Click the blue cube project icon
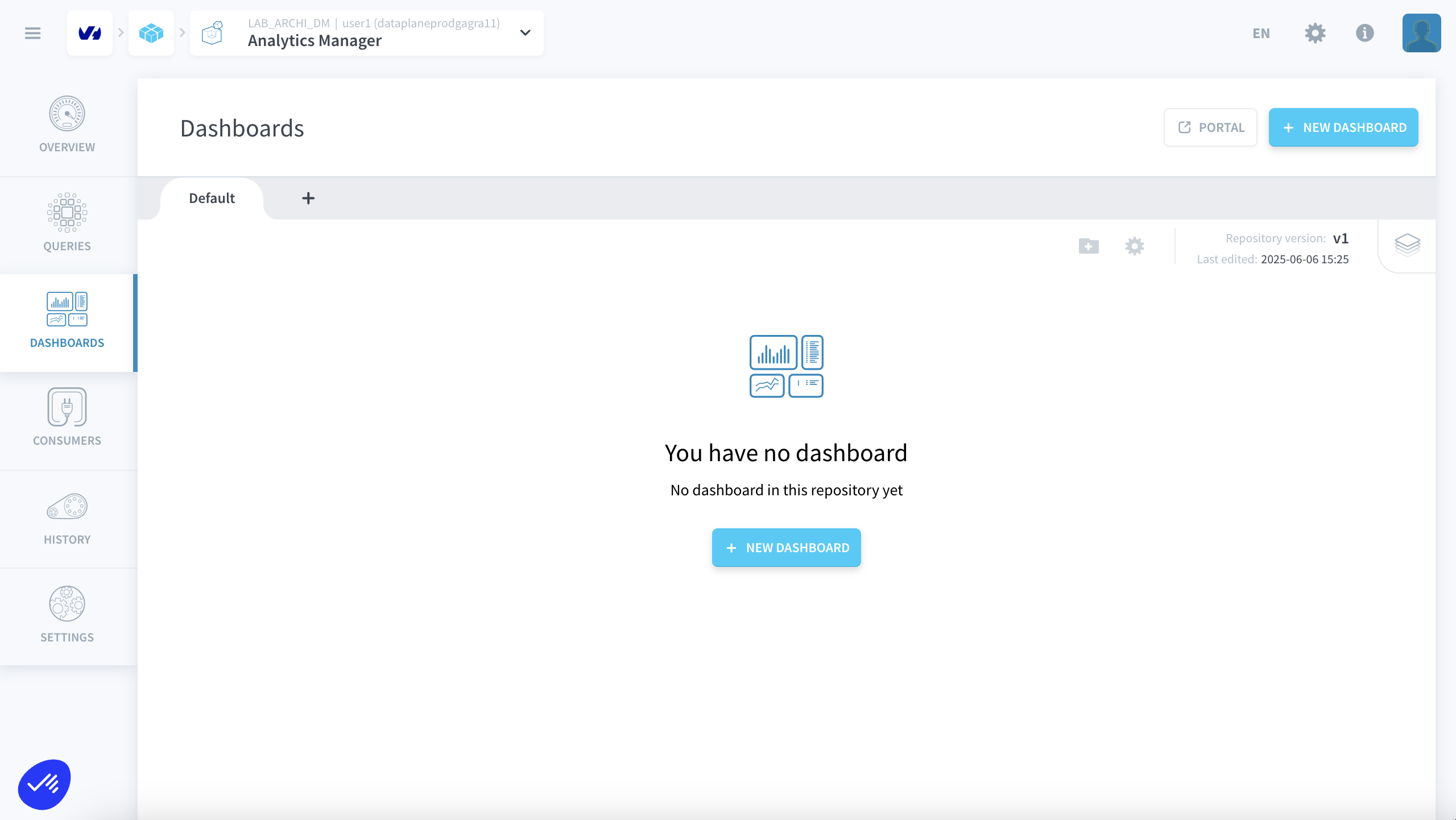Viewport: 1456px width, 820px height. tap(151, 33)
